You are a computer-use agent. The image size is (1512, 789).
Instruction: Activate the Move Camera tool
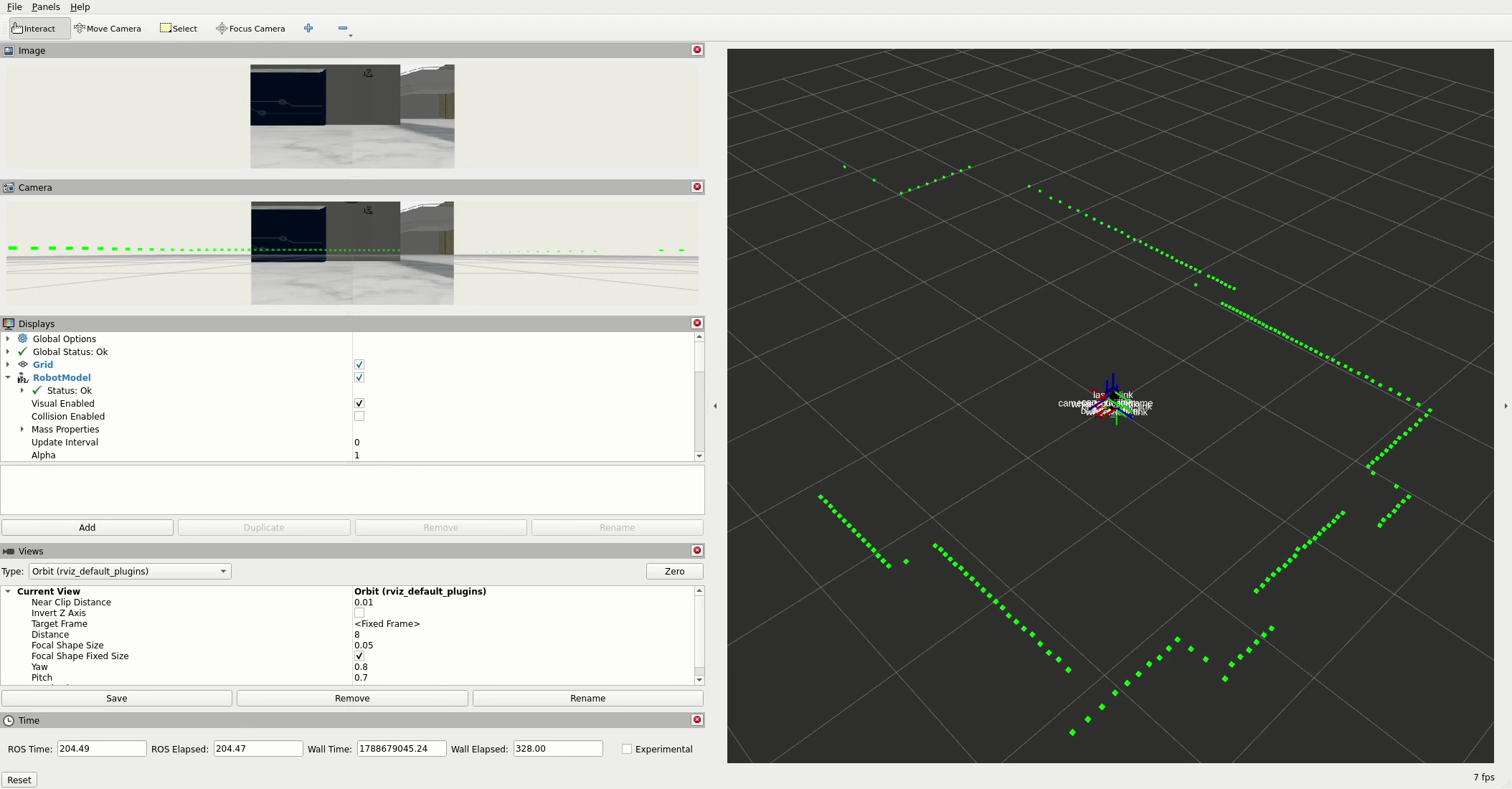click(x=108, y=29)
